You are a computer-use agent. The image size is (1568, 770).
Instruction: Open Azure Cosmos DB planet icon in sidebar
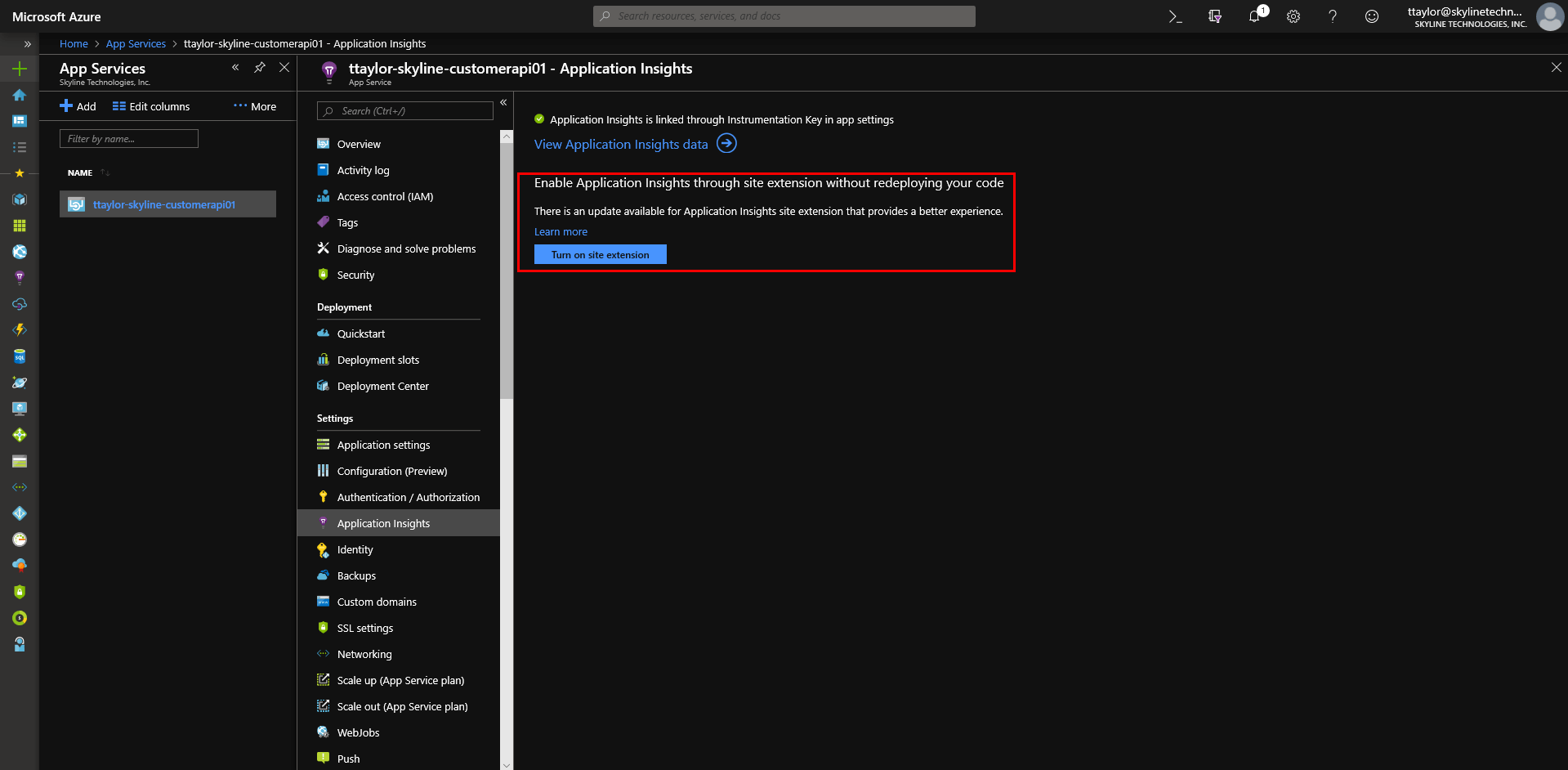pos(20,383)
